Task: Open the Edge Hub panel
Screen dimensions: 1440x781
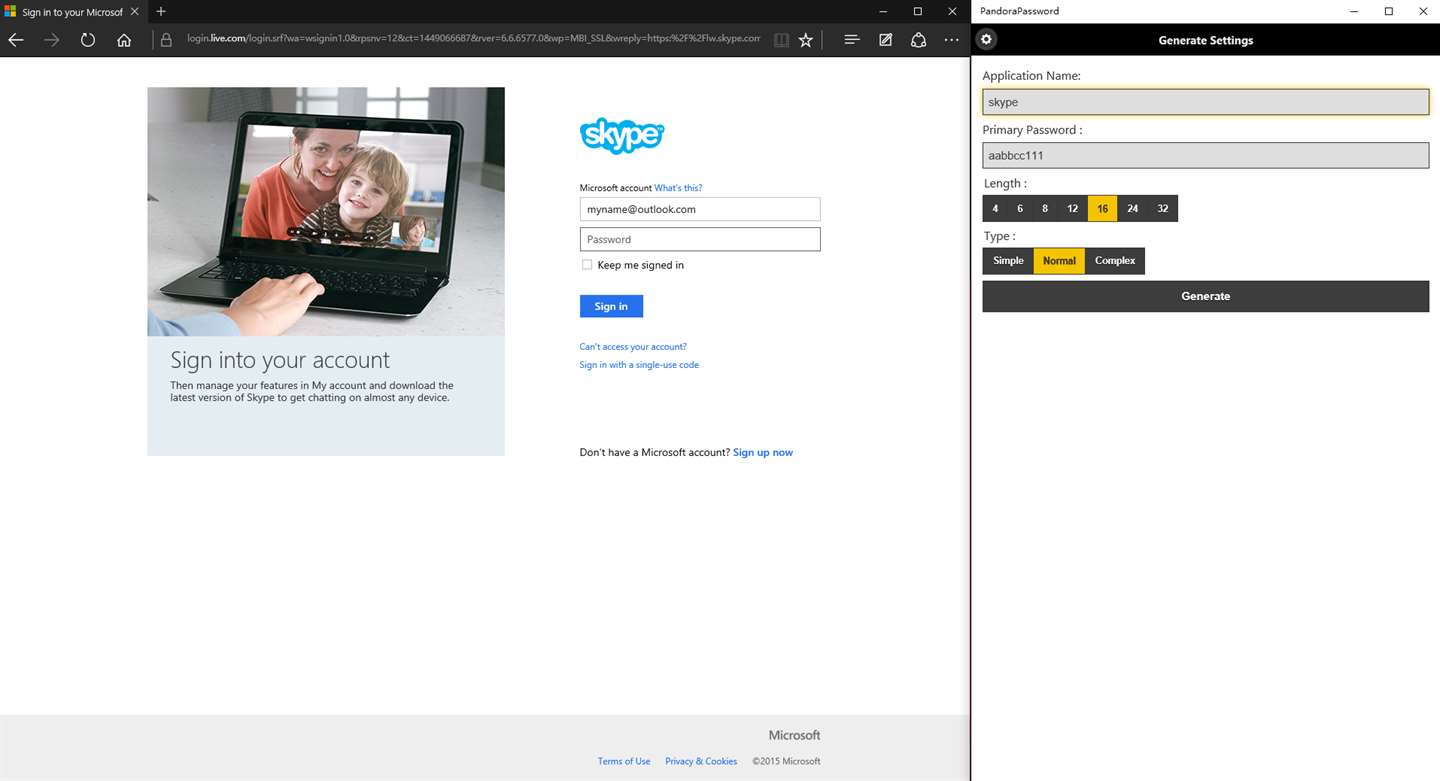Action: (x=852, y=40)
